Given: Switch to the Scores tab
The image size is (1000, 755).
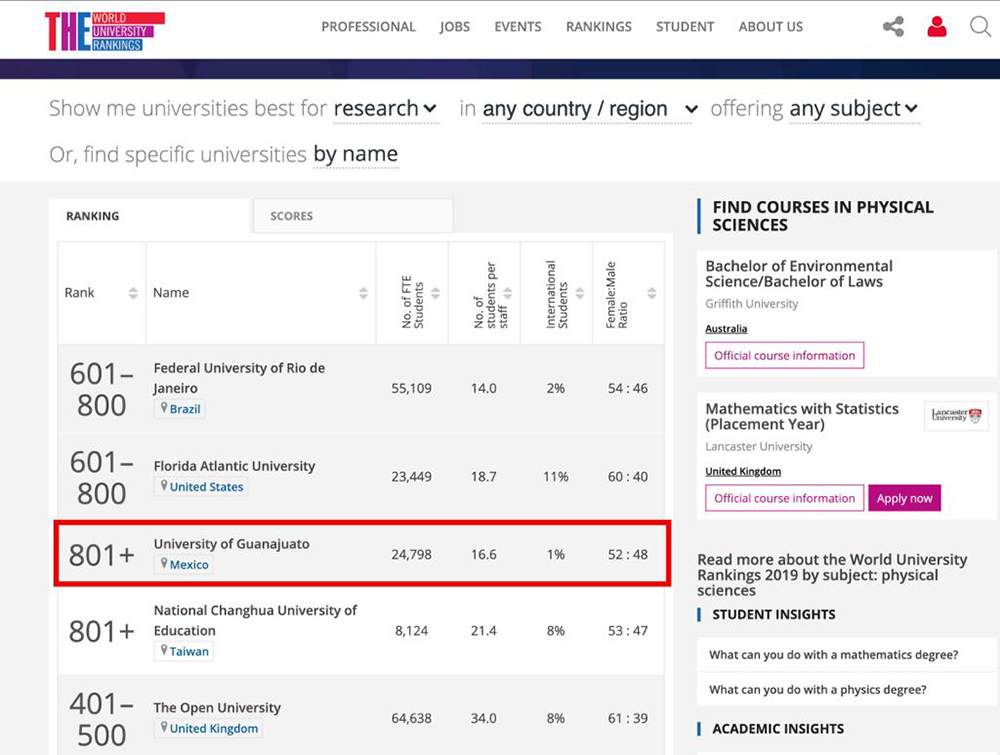Looking at the screenshot, I should click(291, 216).
